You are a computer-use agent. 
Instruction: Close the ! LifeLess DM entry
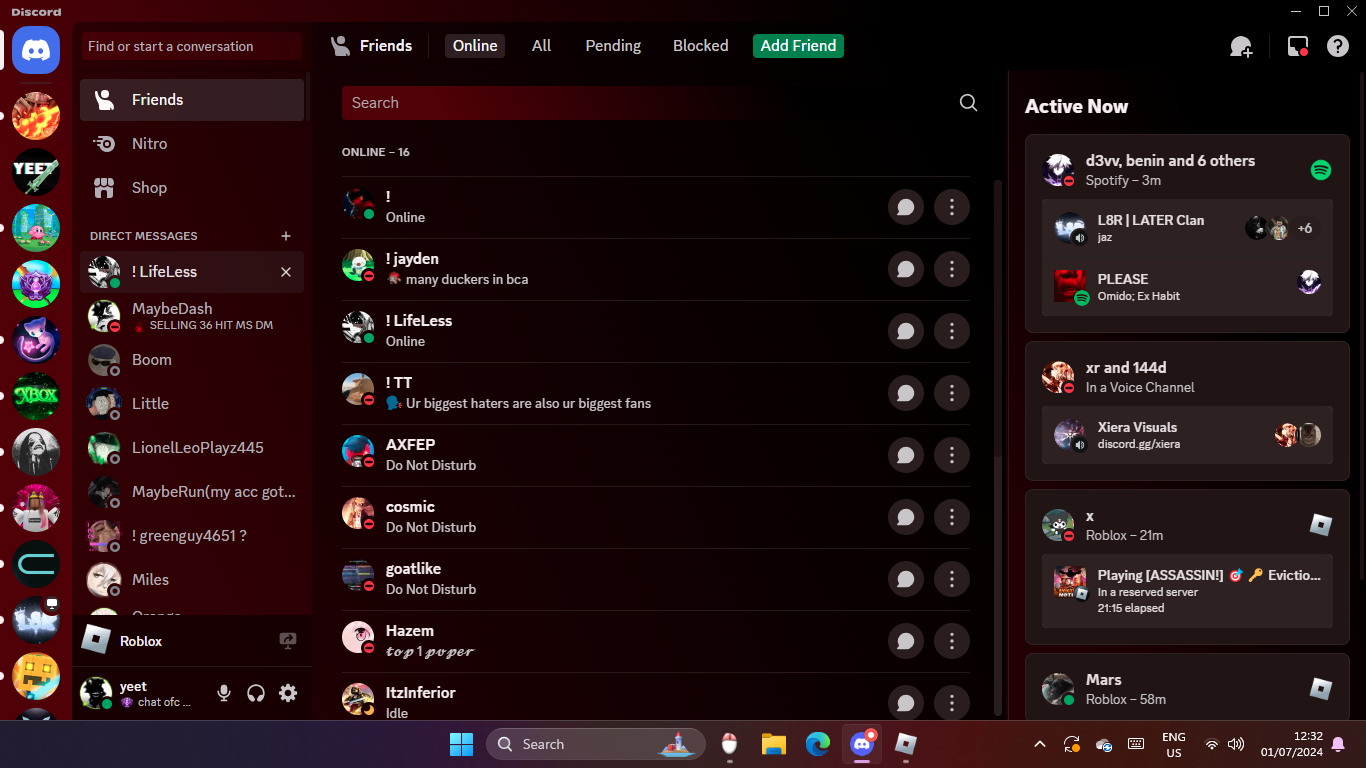tap(286, 272)
